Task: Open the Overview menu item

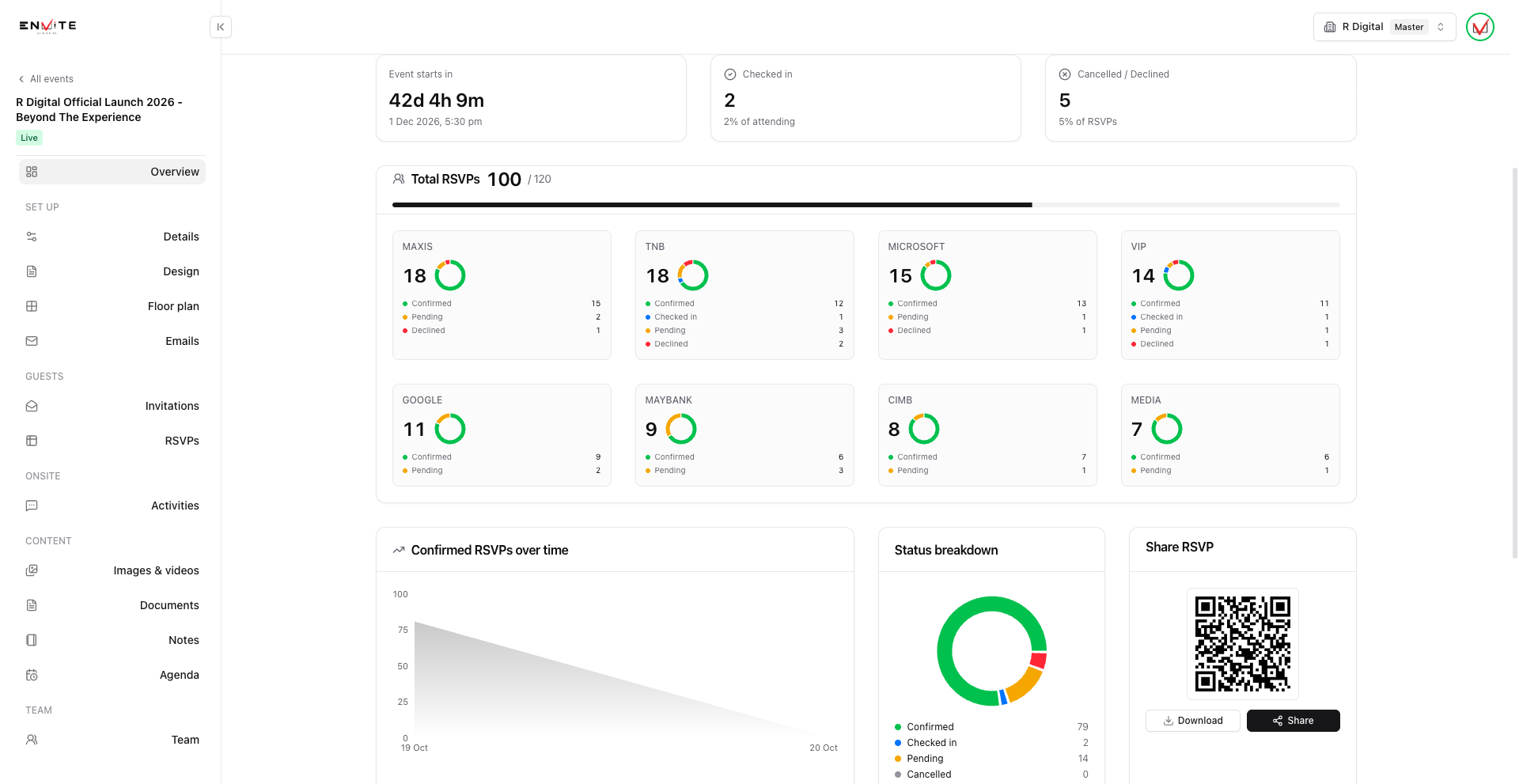Action: point(112,172)
